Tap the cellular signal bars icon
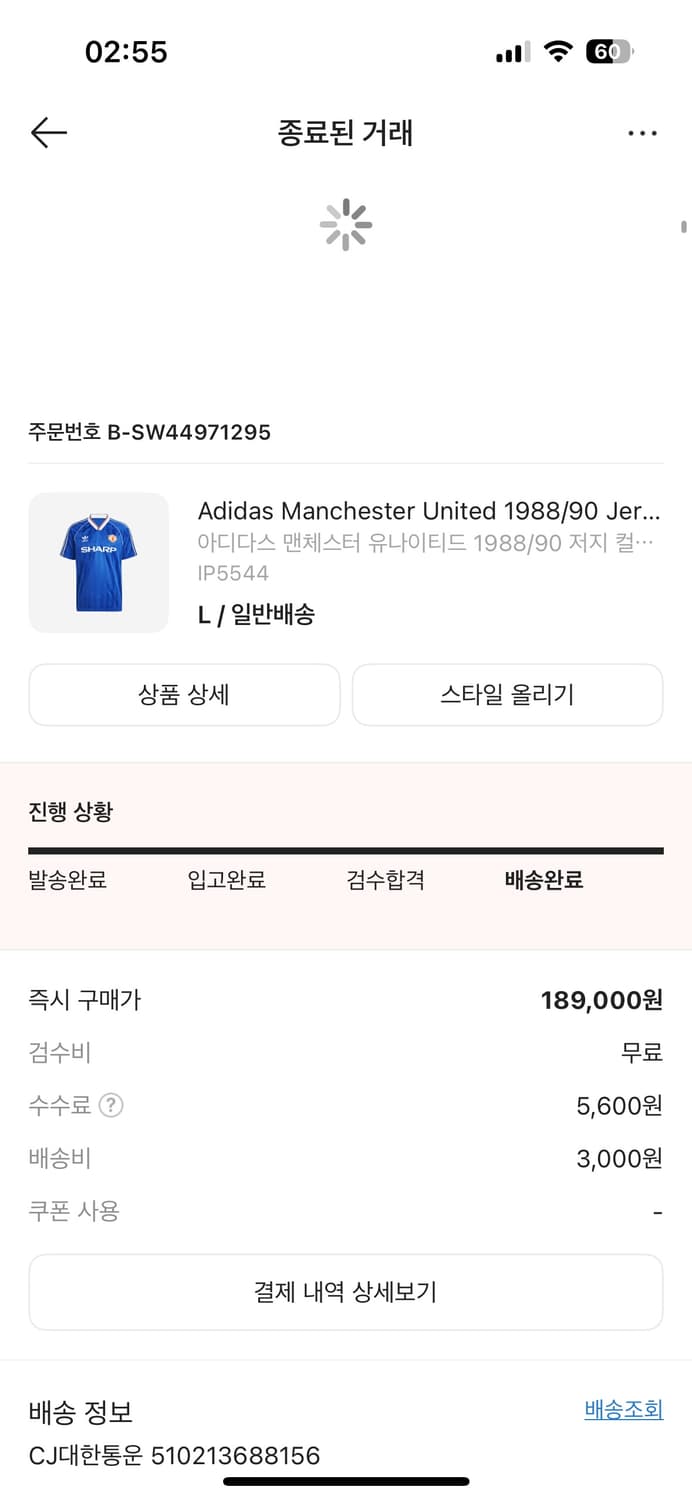The width and height of the screenshot is (692, 1500). point(513,52)
